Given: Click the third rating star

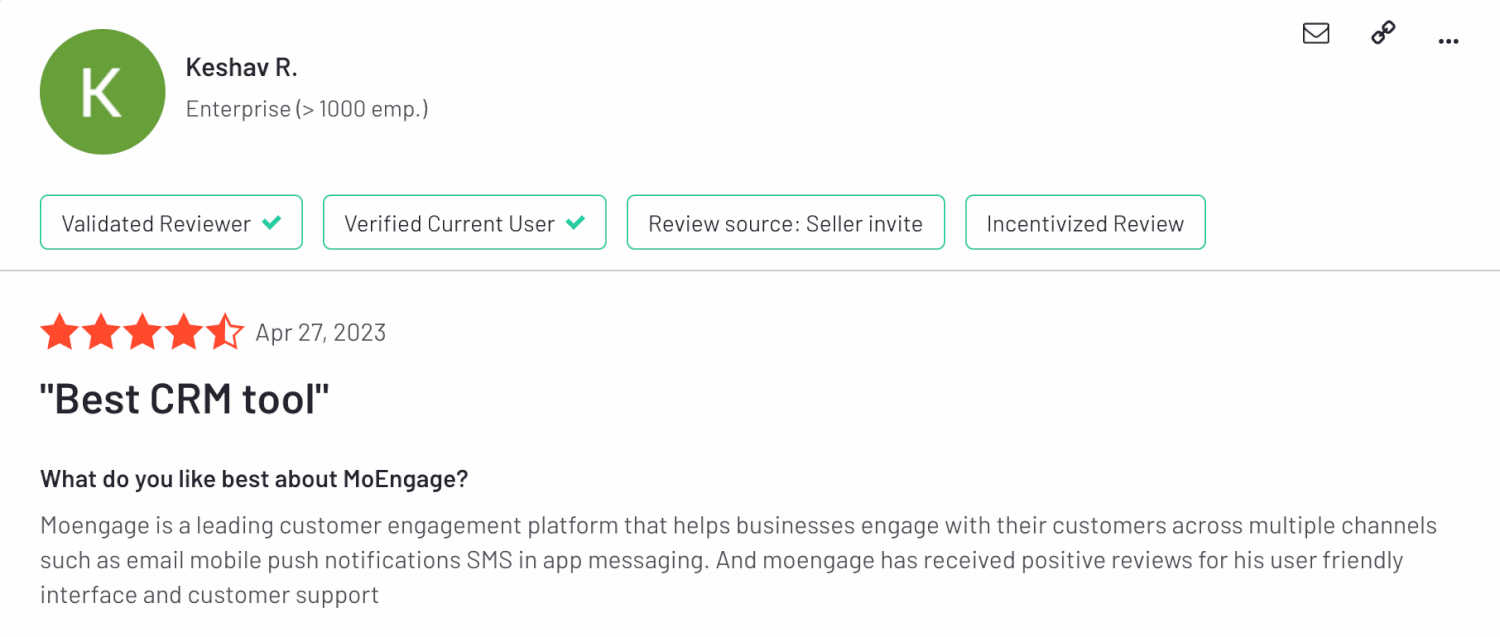Looking at the screenshot, I should [142, 332].
